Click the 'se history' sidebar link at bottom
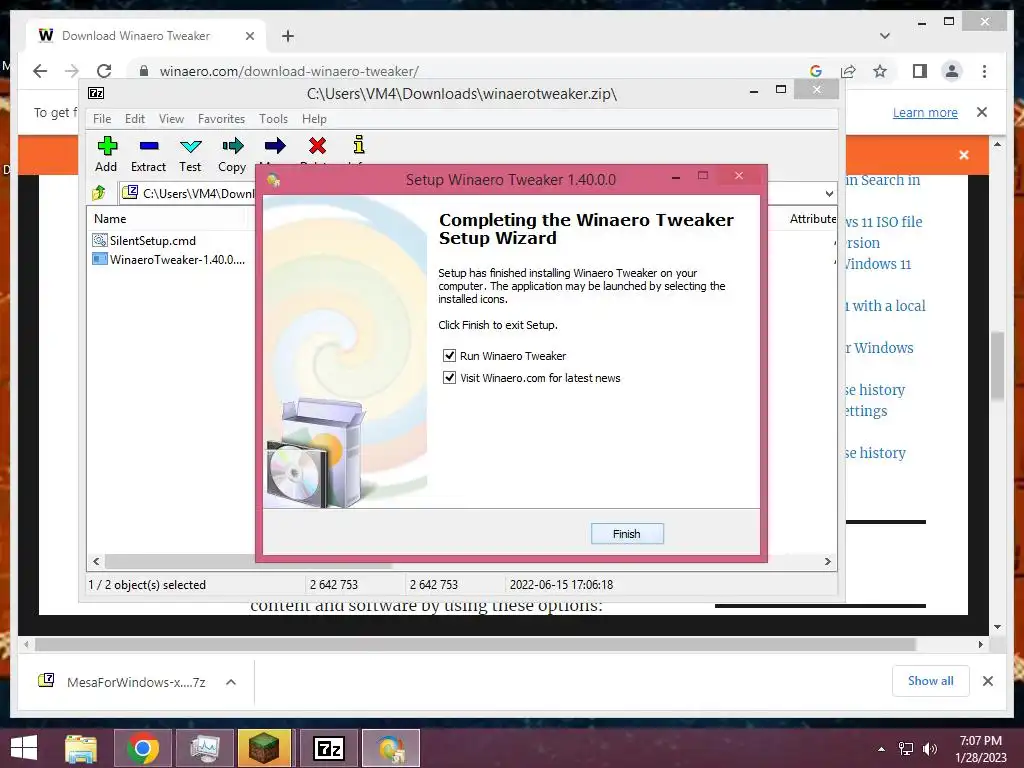Screen dimensions: 1024x768 [875, 453]
